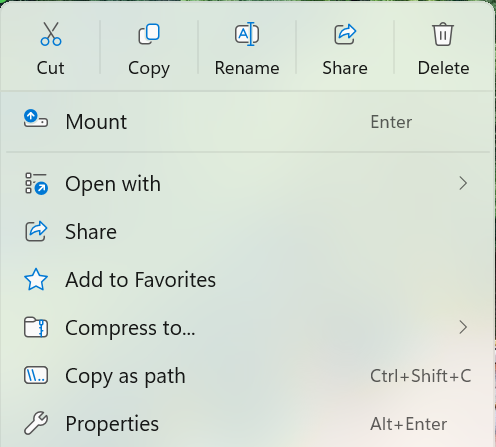Choose Open with from the context menu

[x=248, y=183]
